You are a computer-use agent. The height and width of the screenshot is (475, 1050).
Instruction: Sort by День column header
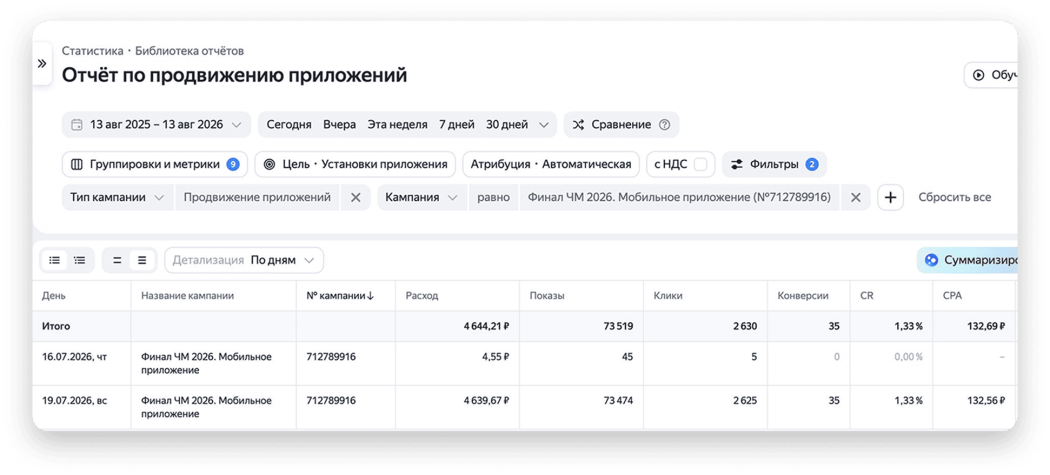click(x=54, y=295)
